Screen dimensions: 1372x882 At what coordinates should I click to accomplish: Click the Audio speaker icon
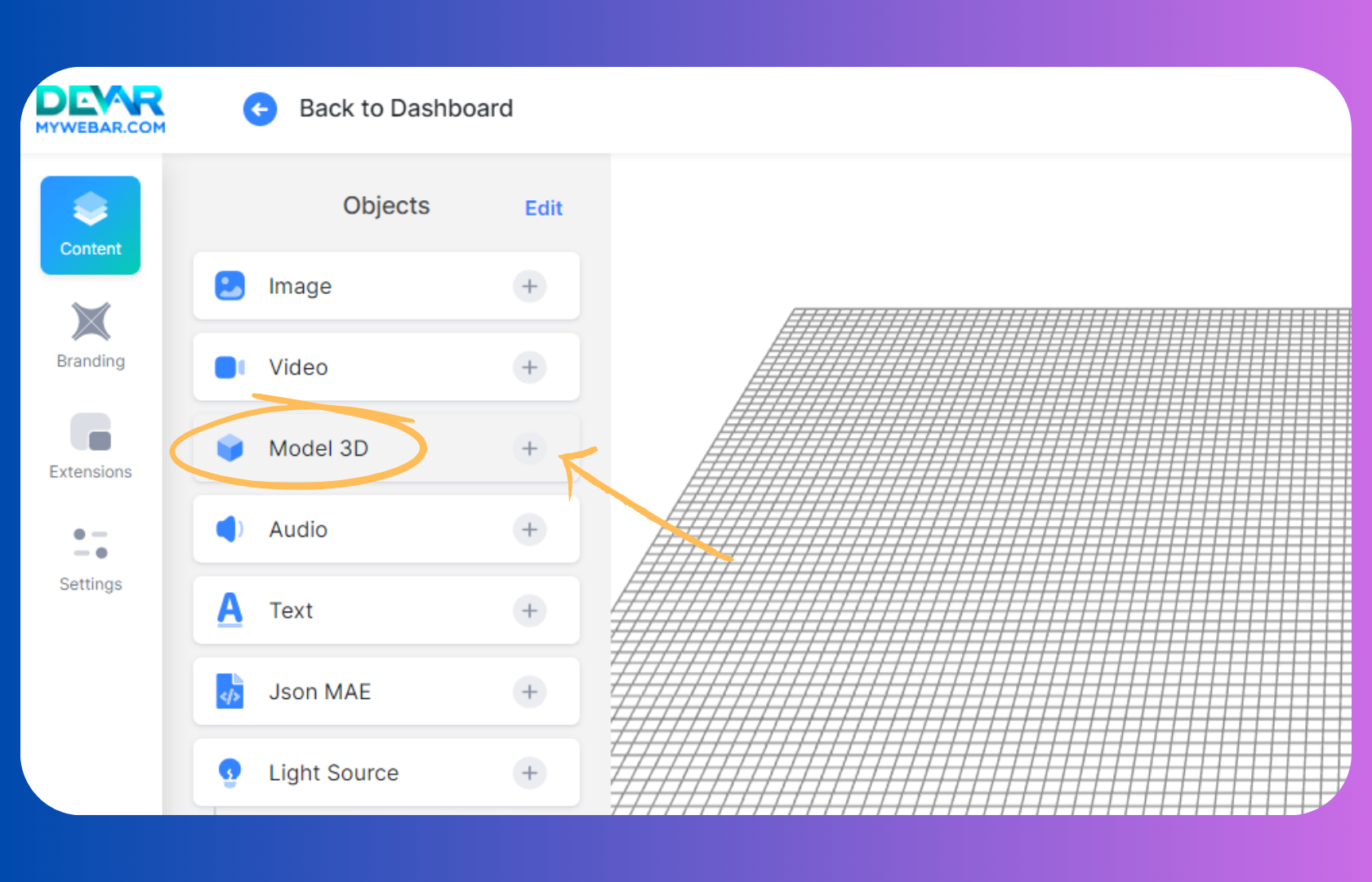(x=229, y=529)
